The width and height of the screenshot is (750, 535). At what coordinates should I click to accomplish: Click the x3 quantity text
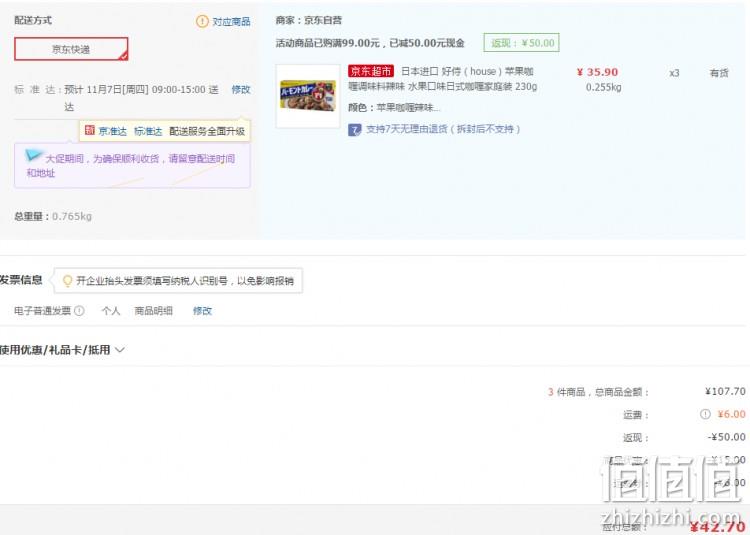coord(674,73)
